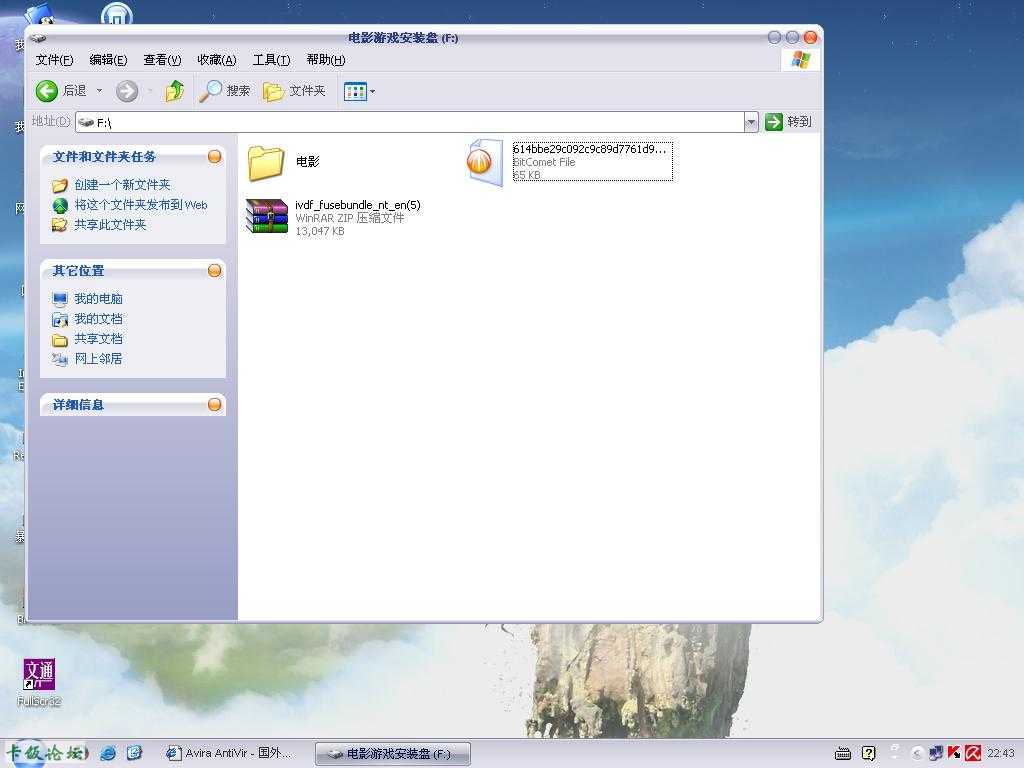Select the ivdf_fusebundle_nt_en WinRAR archive icon
Viewport: 1024px width, 768px height.
point(267,216)
